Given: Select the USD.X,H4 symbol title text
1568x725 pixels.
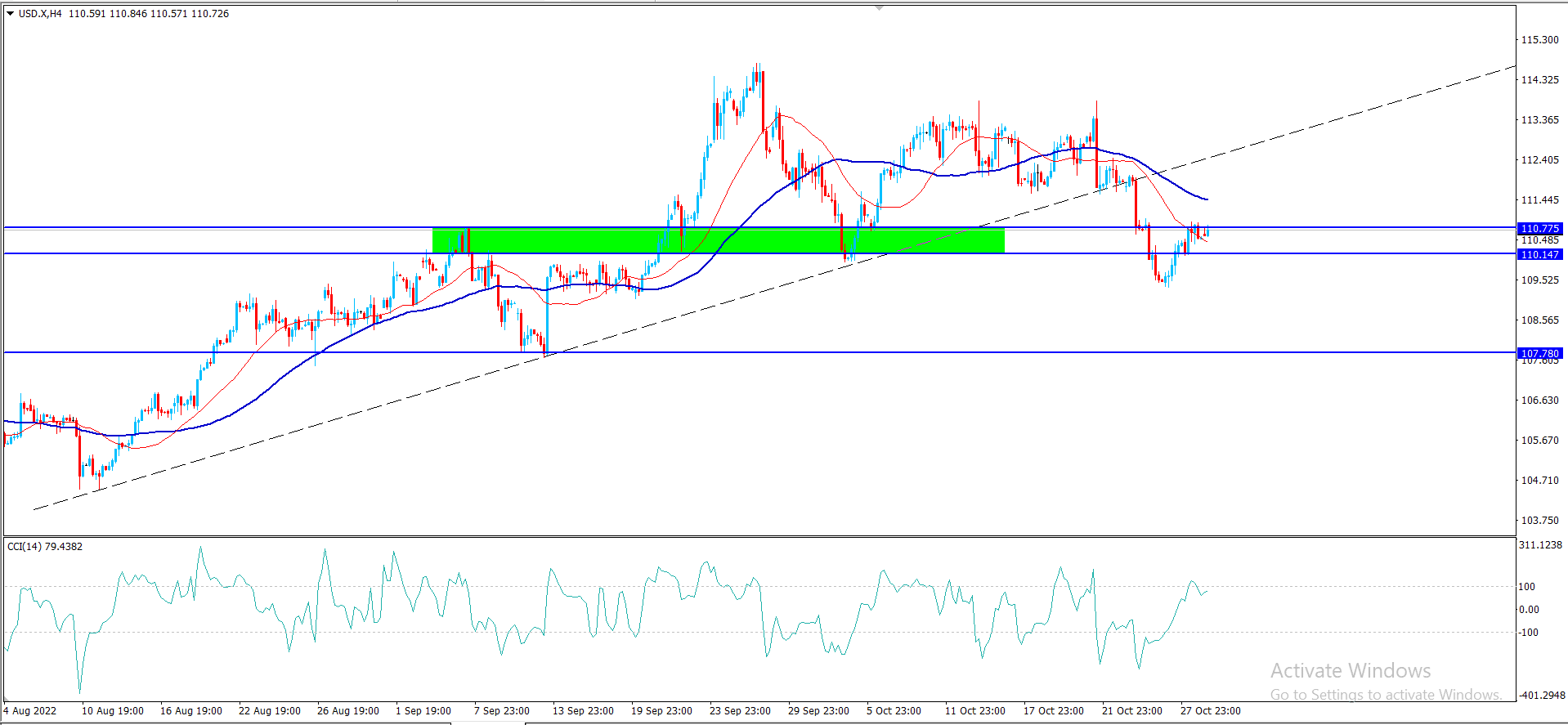Looking at the screenshot, I should point(40,14).
